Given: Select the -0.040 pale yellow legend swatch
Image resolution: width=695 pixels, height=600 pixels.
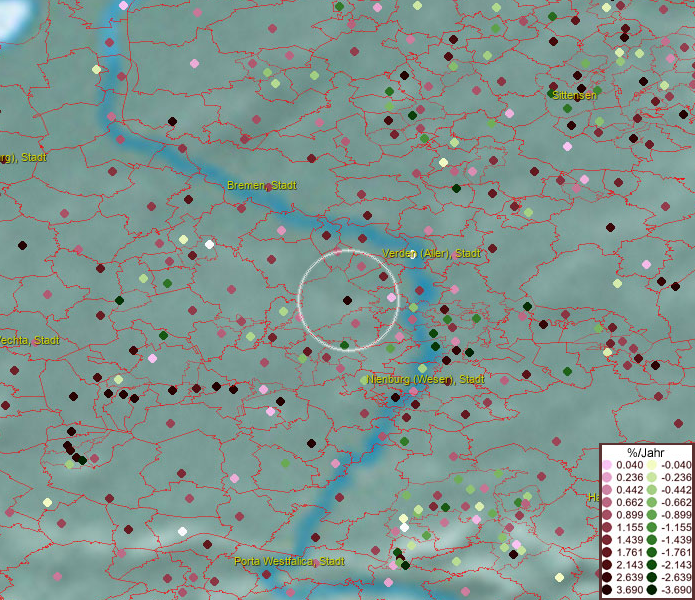Looking at the screenshot, I should (x=652, y=465).
